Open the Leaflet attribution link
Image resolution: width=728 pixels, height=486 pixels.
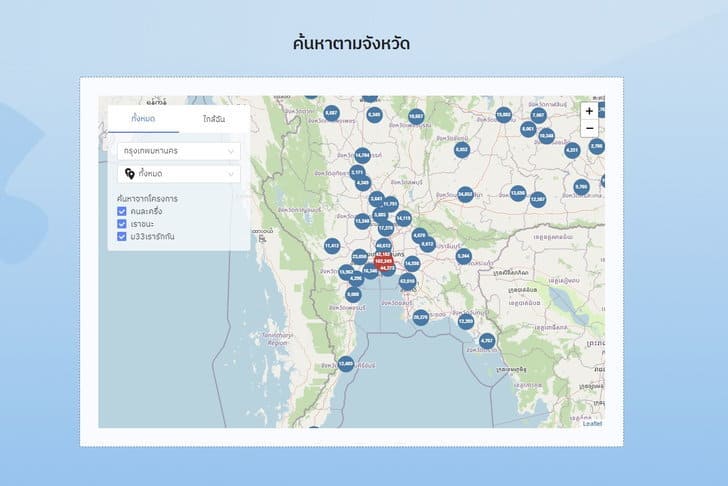(x=592, y=424)
